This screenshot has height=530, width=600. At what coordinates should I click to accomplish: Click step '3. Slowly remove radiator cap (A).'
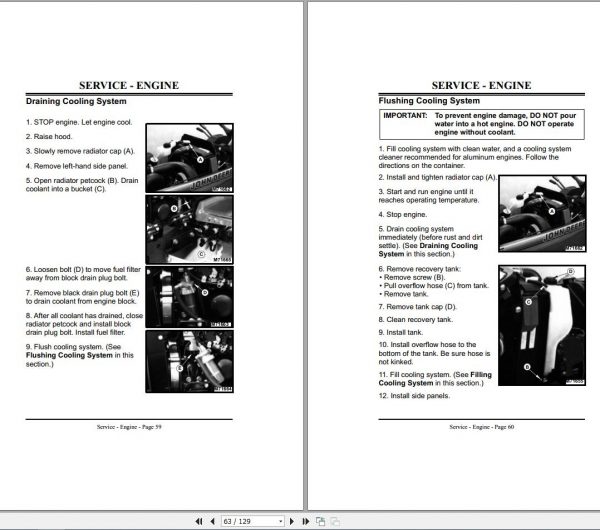[80, 151]
